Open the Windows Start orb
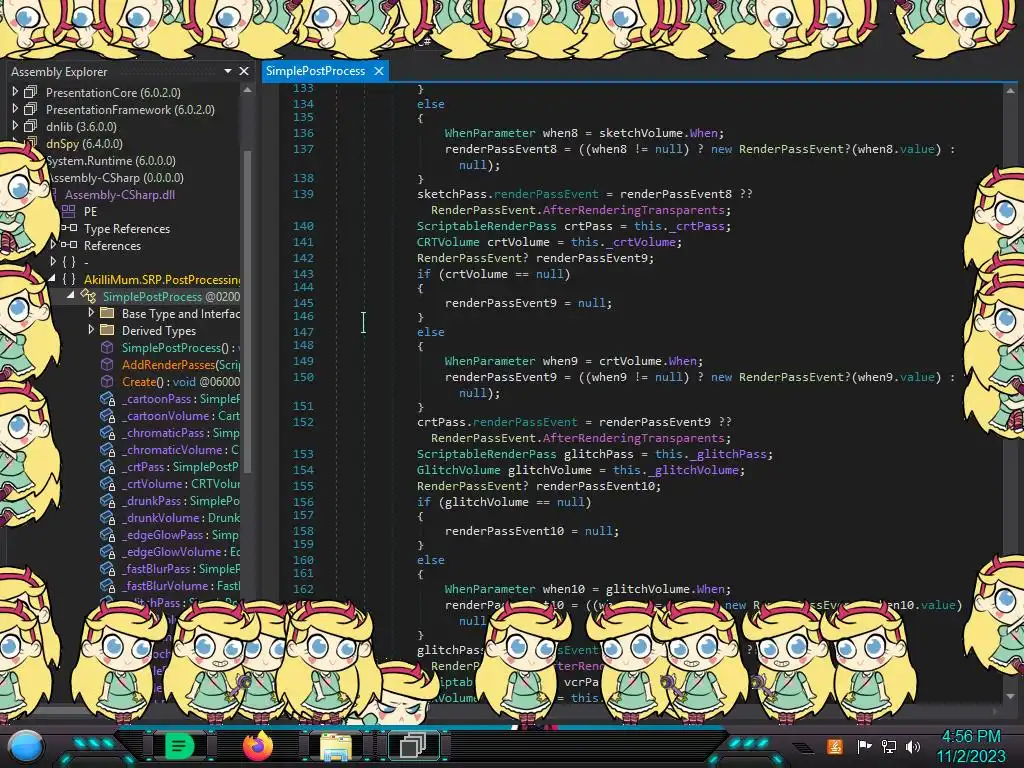This screenshot has height=768, width=1024. tap(26, 746)
